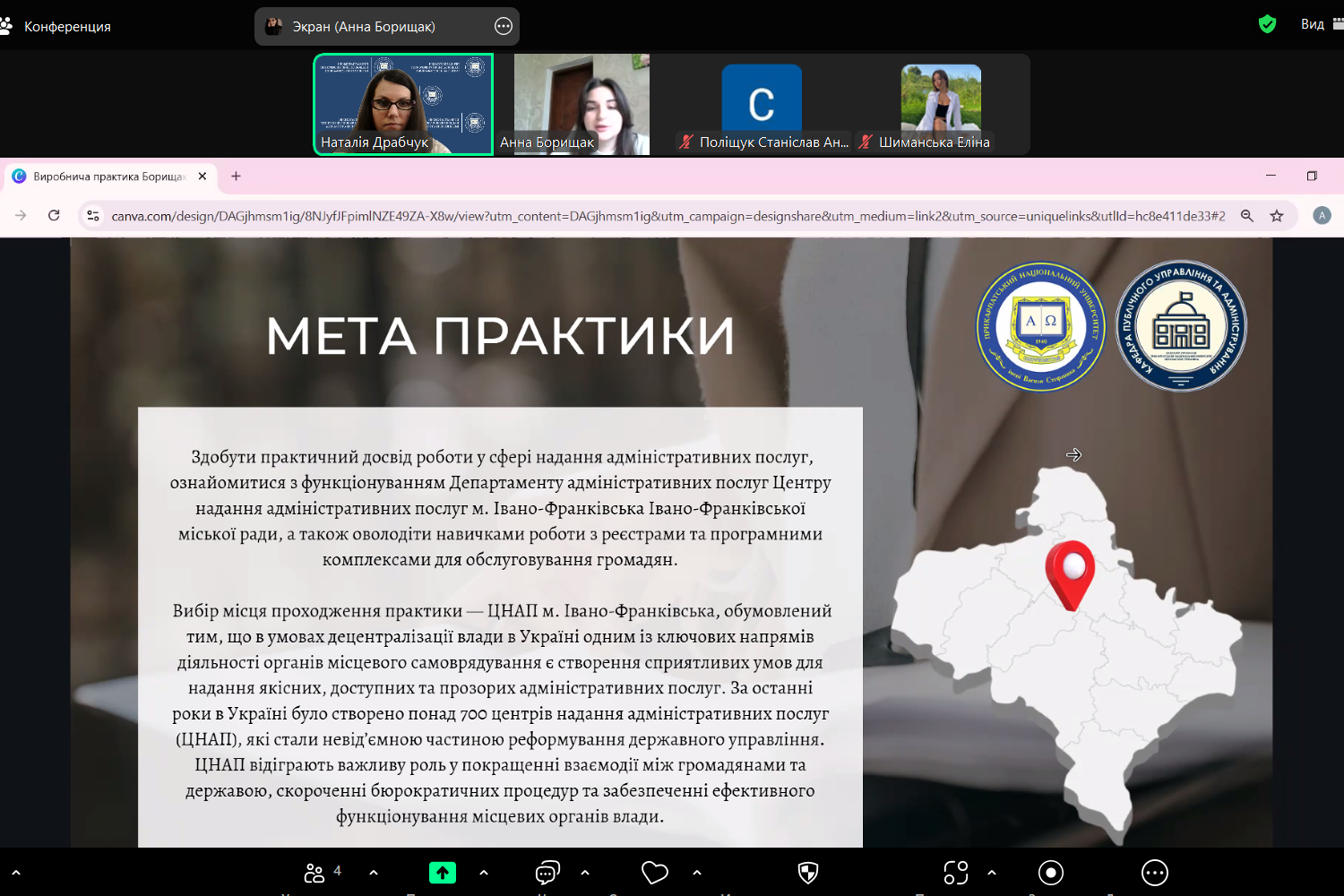Image resolution: width=1344 pixels, height=896 pixels.
Task: Expand the share screen options arrow
Action: point(484,873)
